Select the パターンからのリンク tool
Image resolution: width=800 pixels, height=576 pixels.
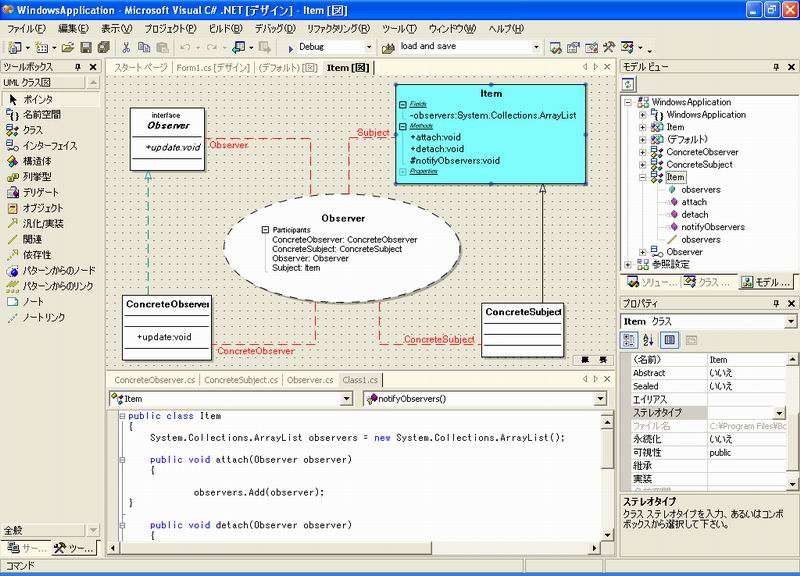pyautogui.click(x=51, y=286)
